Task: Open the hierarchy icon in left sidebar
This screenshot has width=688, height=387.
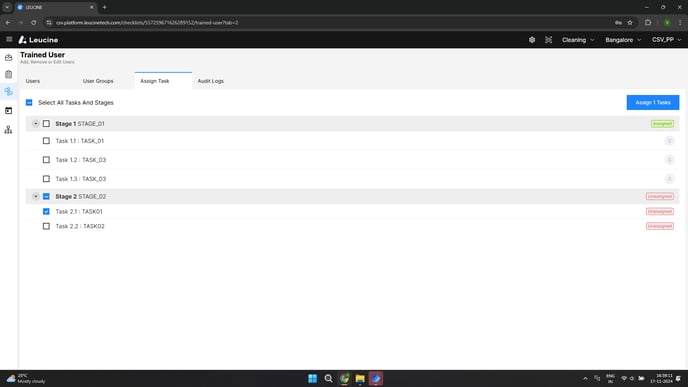Action: coord(8,129)
